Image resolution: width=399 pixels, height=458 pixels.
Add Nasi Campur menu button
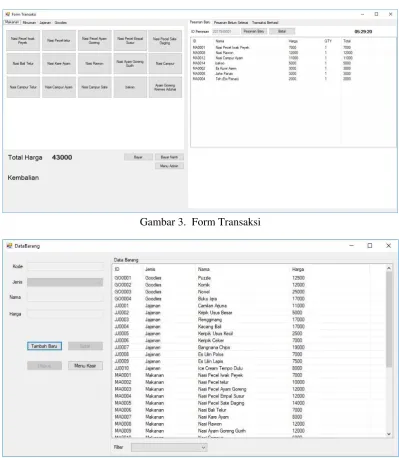click(165, 63)
